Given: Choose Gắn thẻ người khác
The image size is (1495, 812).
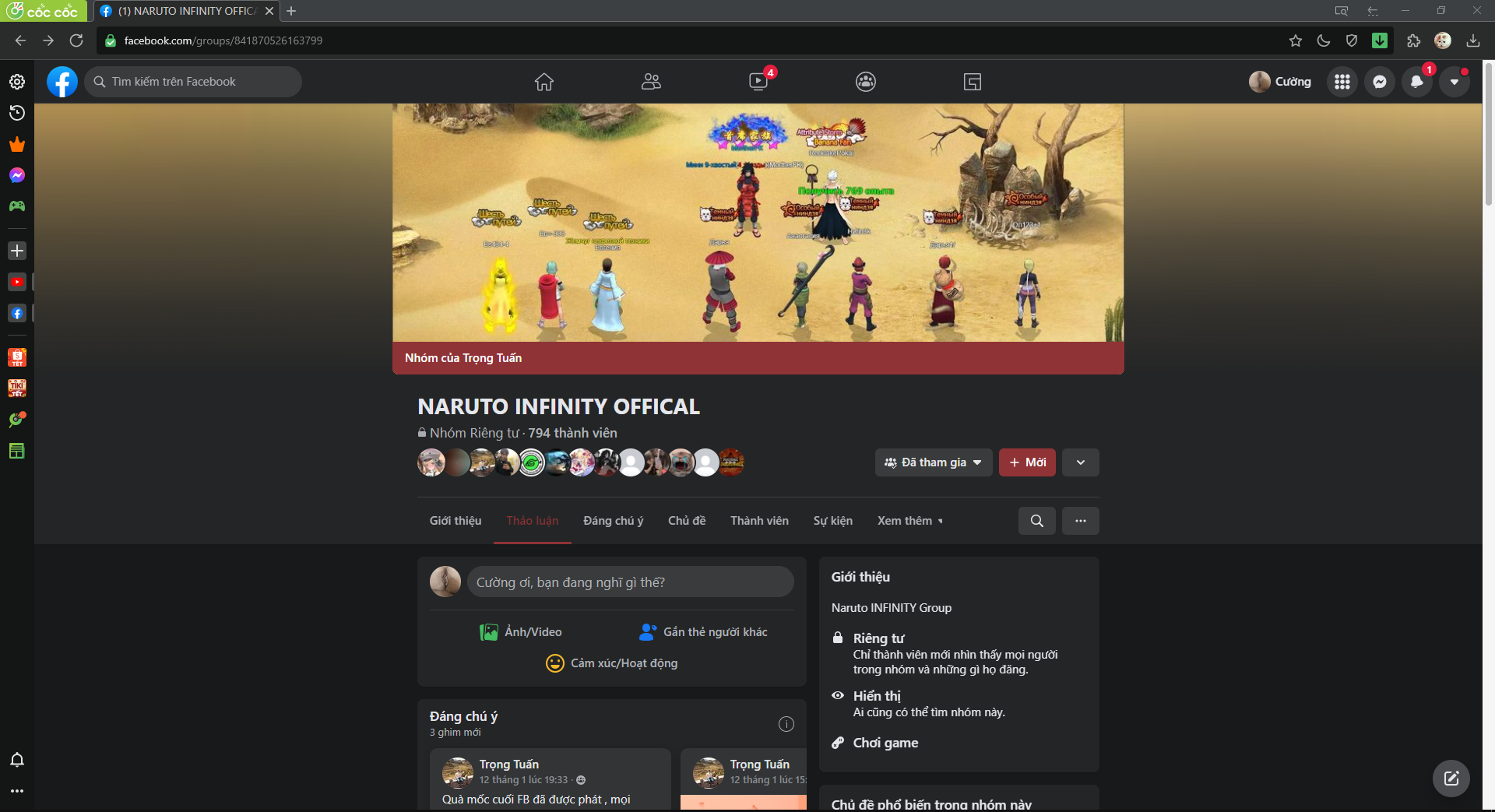Looking at the screenshot, I should [x=703, y=632].
